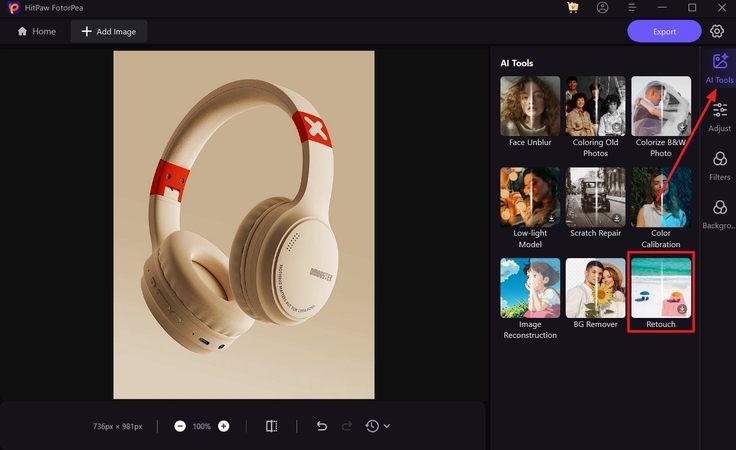736x450 pixels.
Task: Click the Export button
Action: click(x=664, y=31)
